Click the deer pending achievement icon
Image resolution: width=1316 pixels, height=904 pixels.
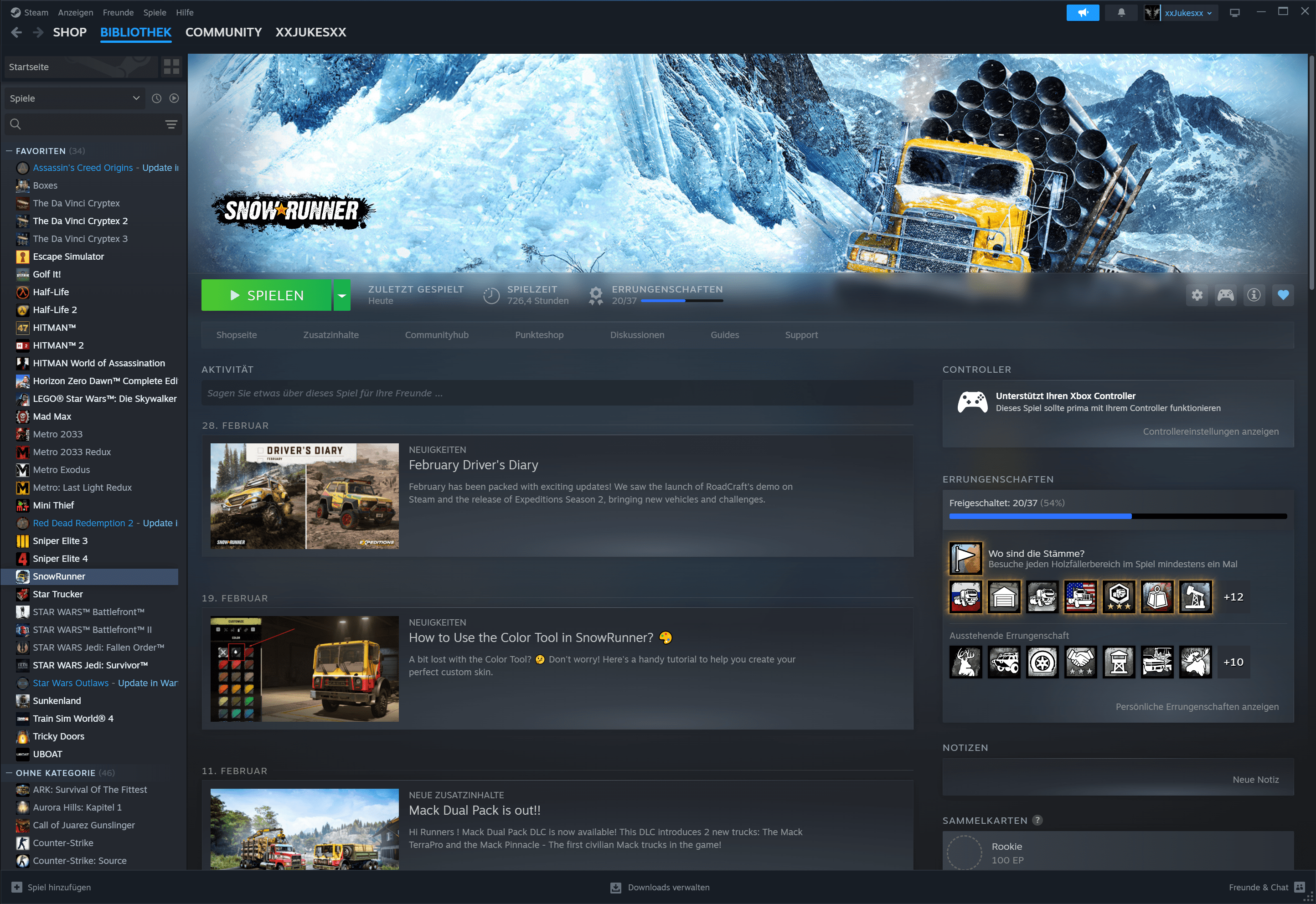coord(965,662)
